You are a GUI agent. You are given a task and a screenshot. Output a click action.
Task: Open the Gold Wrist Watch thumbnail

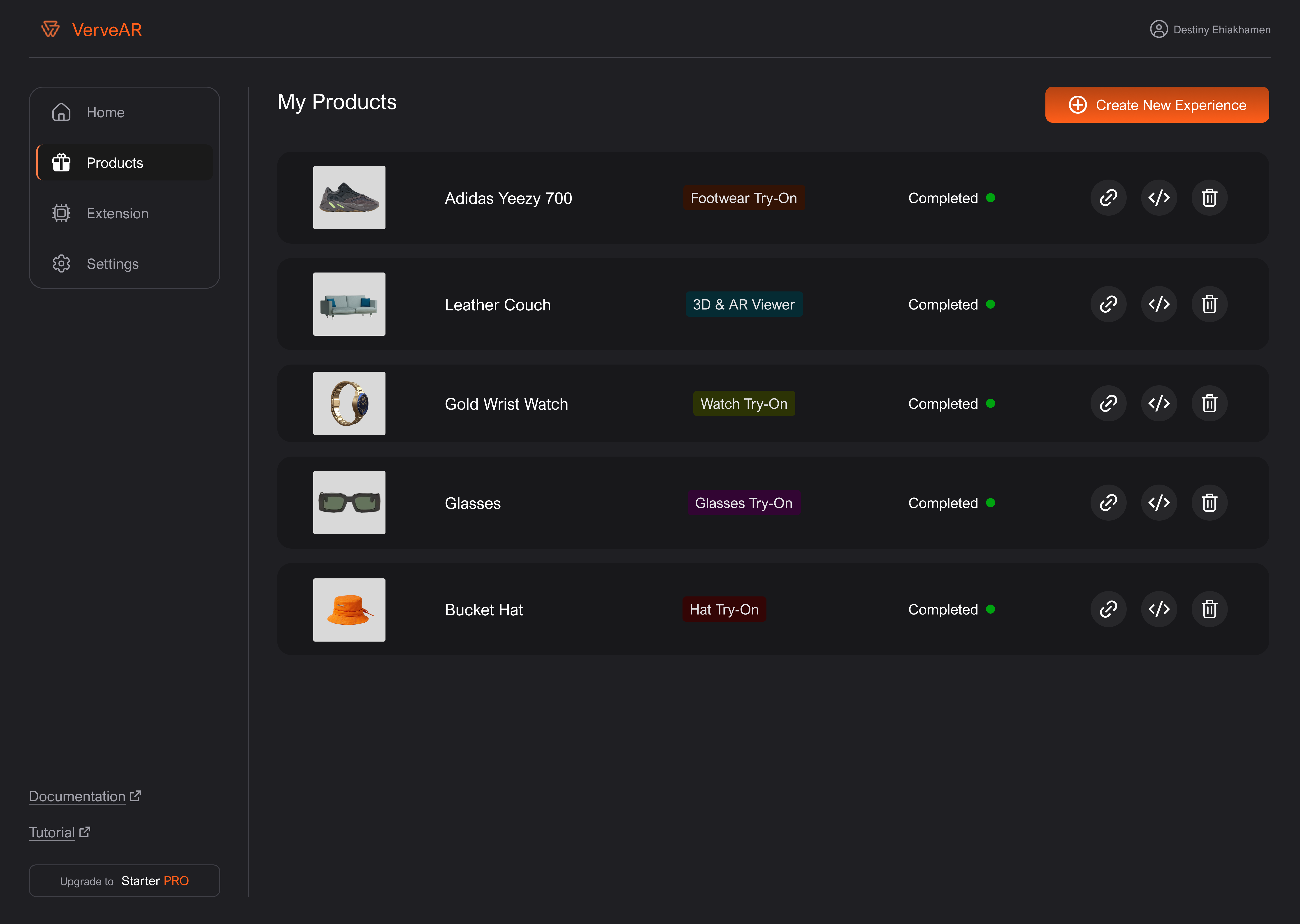349,403
